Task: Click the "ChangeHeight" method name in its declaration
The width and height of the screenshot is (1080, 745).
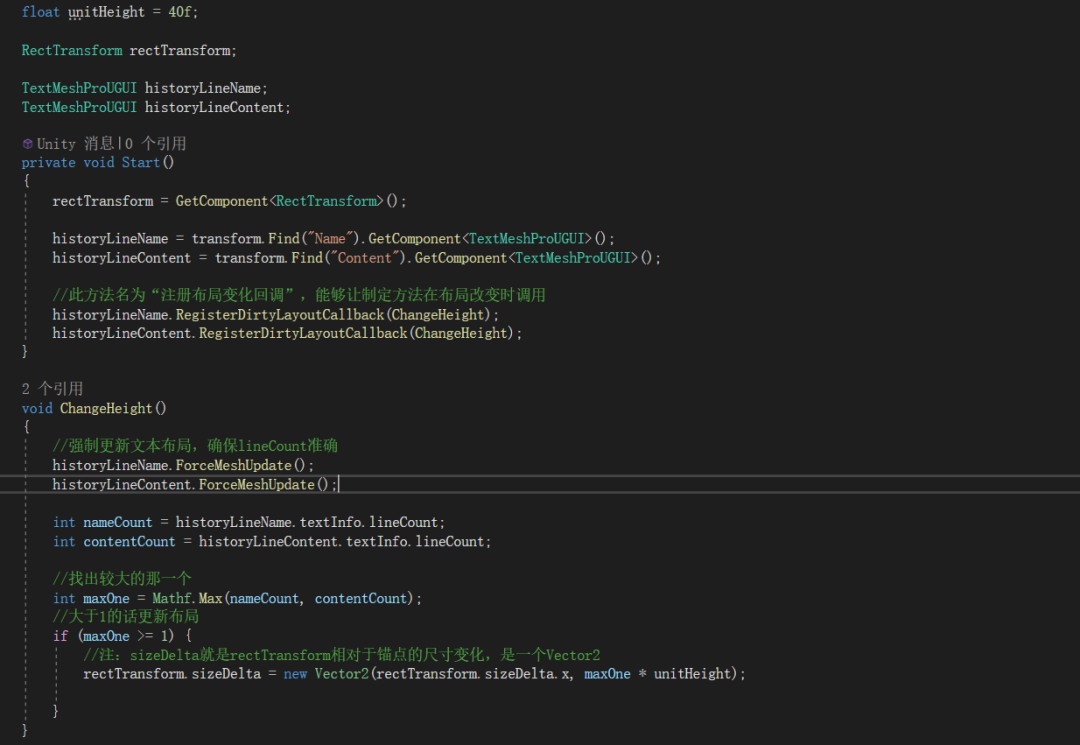Action: tap(106, 408)
